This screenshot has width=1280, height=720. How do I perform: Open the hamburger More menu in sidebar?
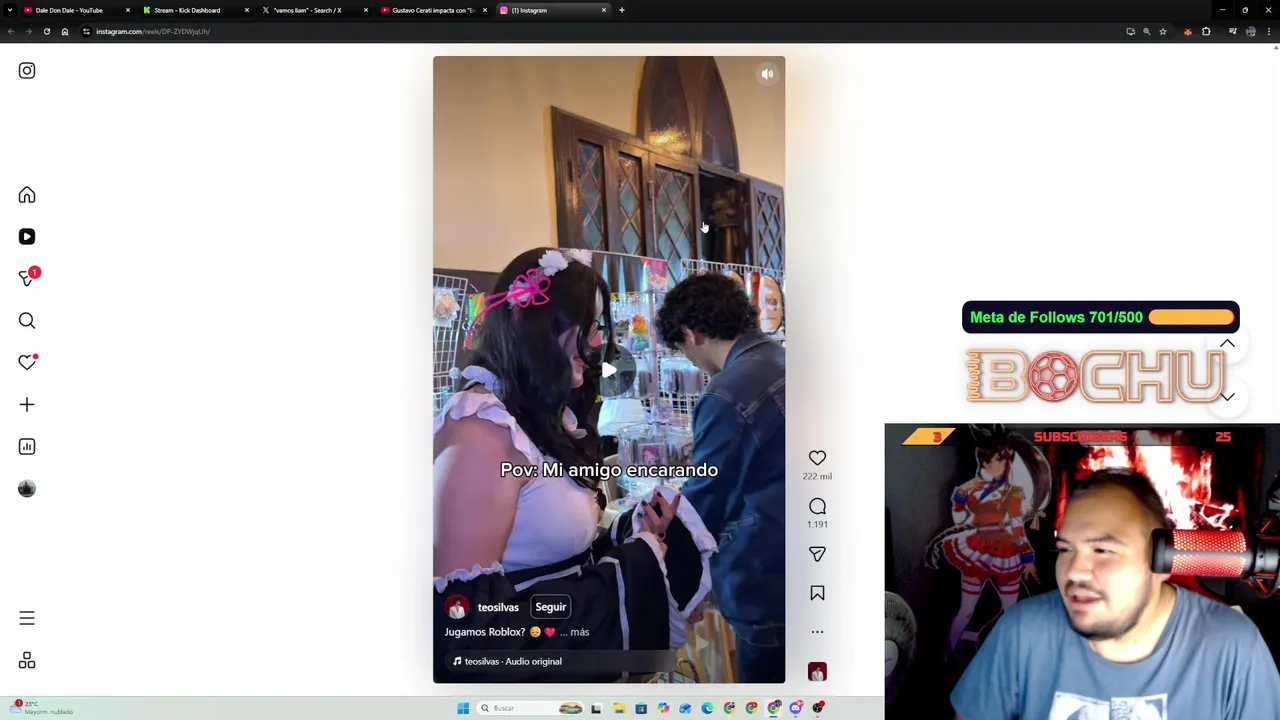pyautogui.click(x=27, y=619)
